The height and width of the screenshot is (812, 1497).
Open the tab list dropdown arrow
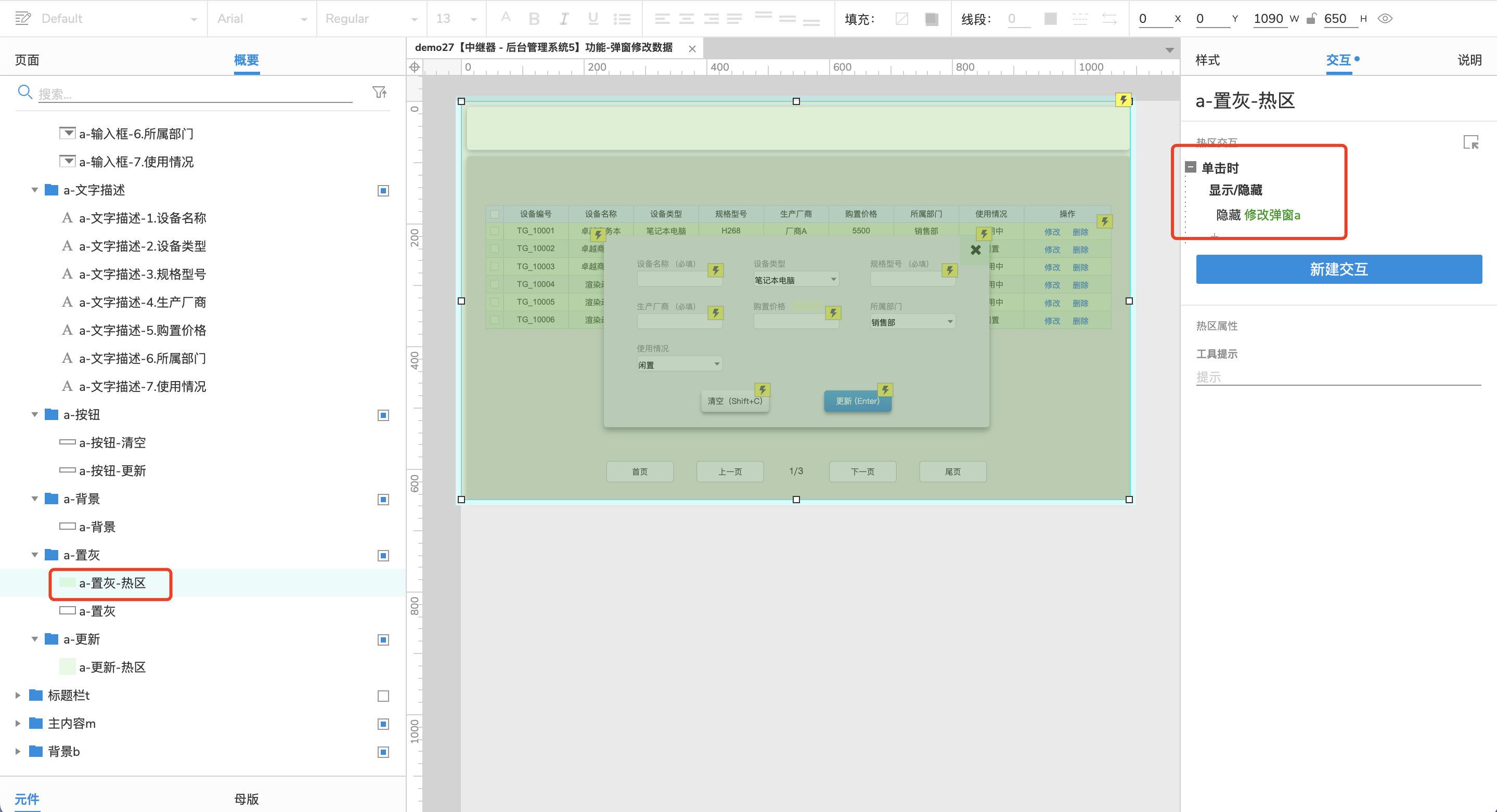click(1169, 50)
